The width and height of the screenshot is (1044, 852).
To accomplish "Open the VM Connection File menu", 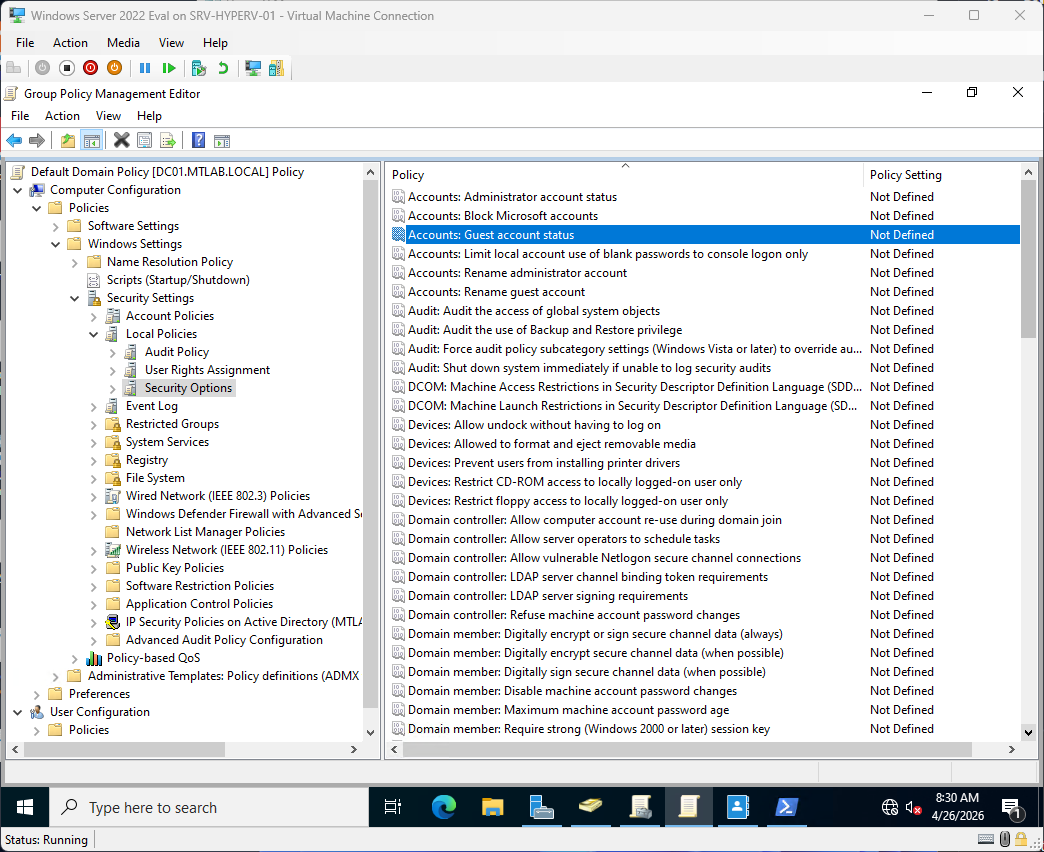I will 25,43.
